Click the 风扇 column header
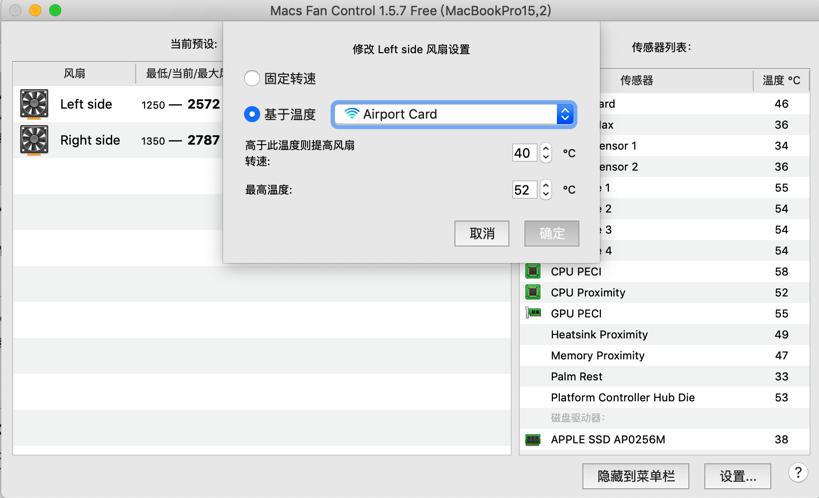The height and width of the screenshot is (498, 819). click(x=74, y=73)
